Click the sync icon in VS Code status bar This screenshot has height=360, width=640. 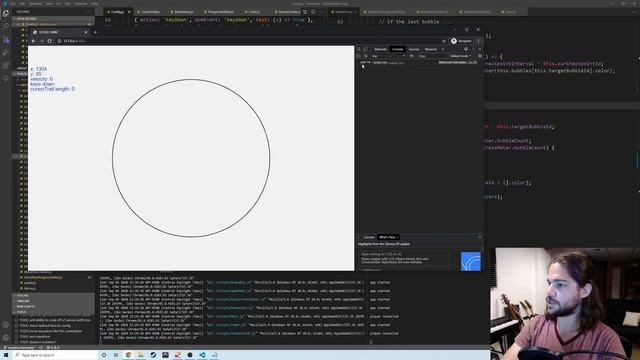40,348
